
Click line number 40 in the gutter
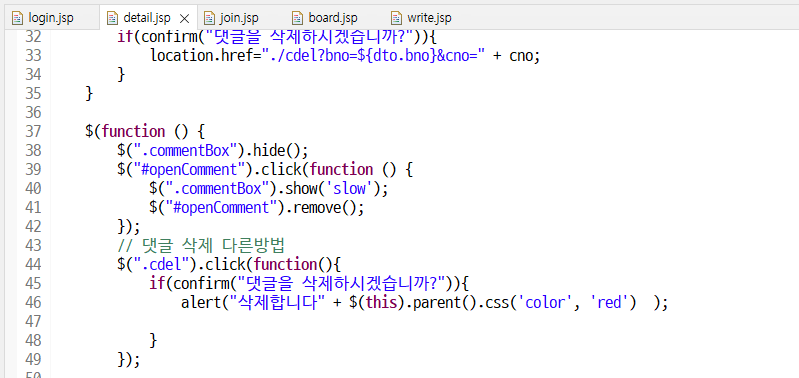pos(33,188)
